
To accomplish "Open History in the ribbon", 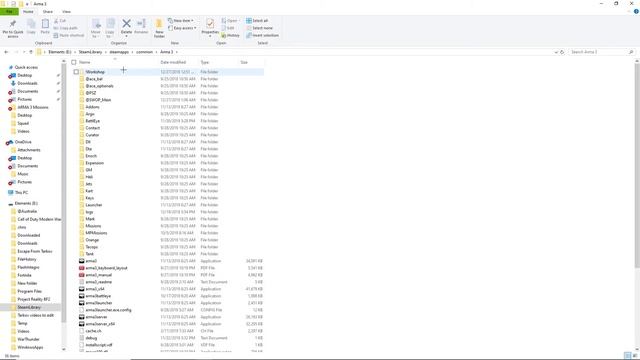I will 231,35.
